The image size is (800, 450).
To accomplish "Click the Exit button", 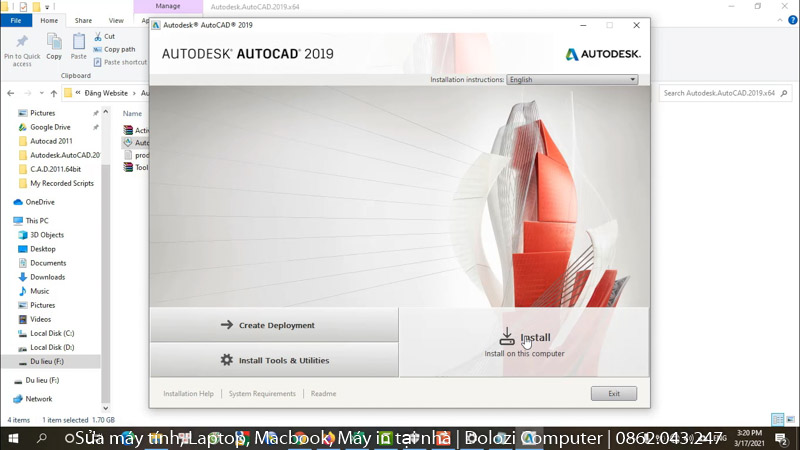I will [614, 393].
